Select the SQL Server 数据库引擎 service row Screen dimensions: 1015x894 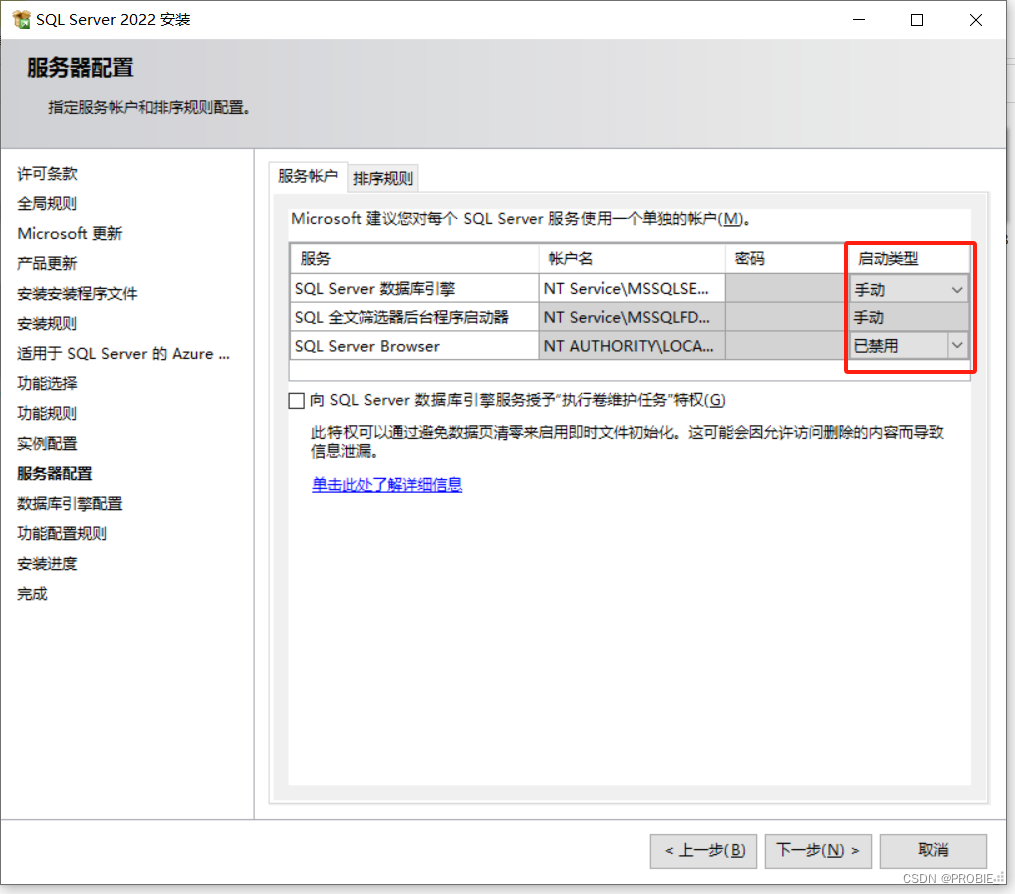pos(414,288)
